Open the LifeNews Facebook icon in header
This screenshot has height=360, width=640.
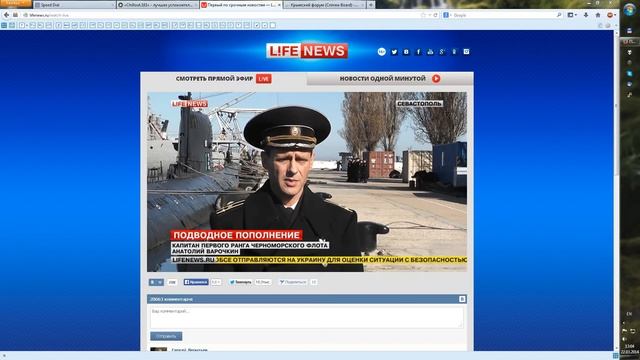click(x=418, y=52)
